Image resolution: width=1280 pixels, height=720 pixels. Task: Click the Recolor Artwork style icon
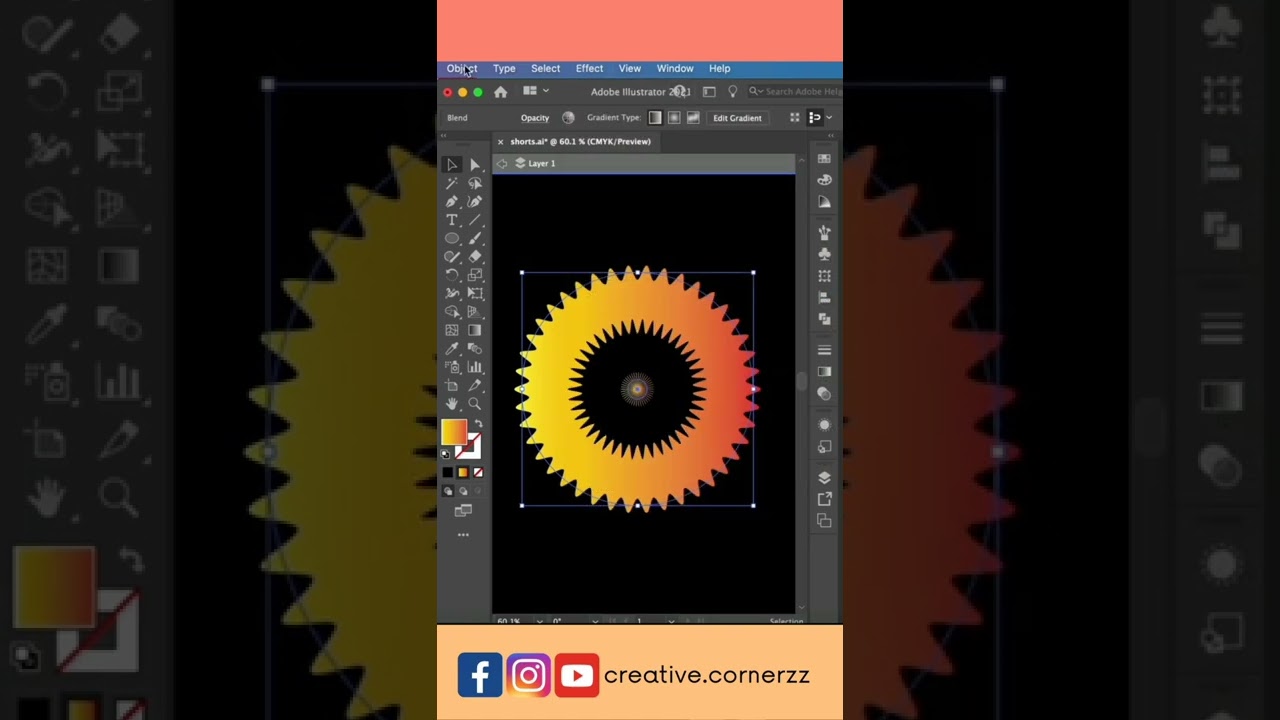[x=569, y=117]
